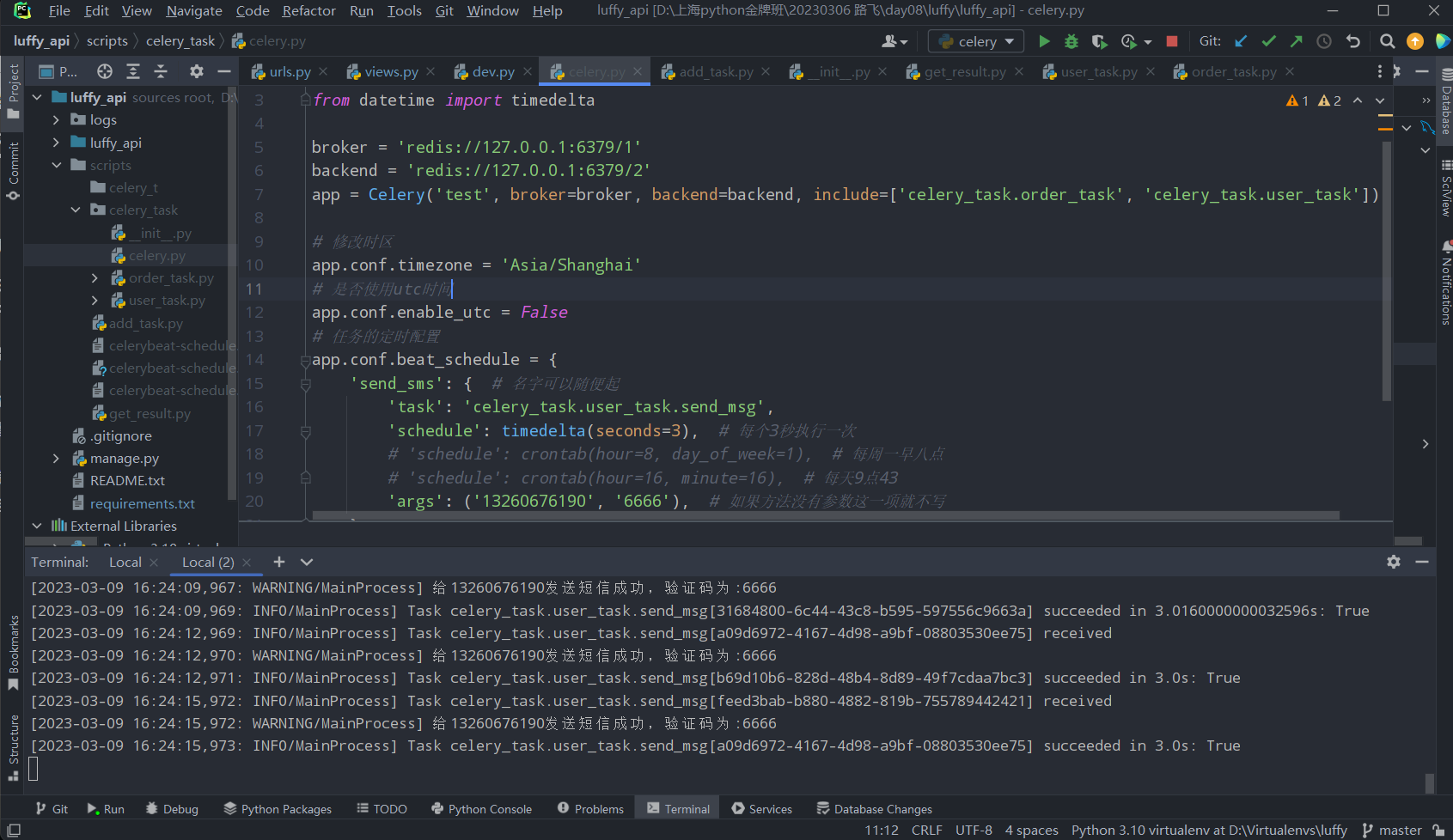The height and width of the screenshot is (840, 1453).
Task: Collapse the celery_task folder
Action: [x=76, y=210]
